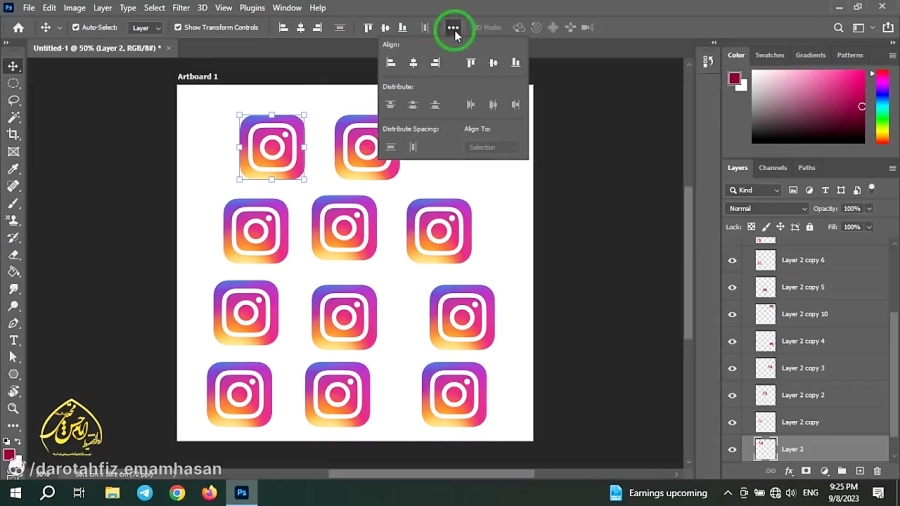Open the Layers panel options menu
Image resolution: width=900 pixels, height=506 pixels.
(892, 168)
